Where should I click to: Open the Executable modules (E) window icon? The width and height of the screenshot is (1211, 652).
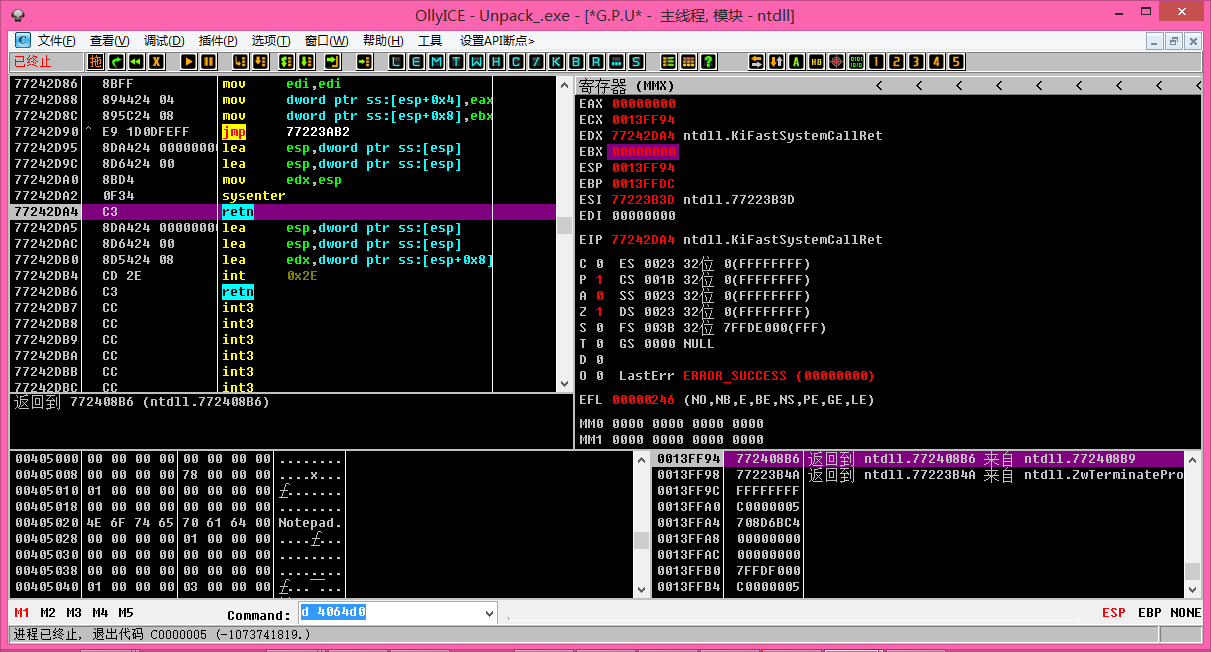click(x=416, y=62)
